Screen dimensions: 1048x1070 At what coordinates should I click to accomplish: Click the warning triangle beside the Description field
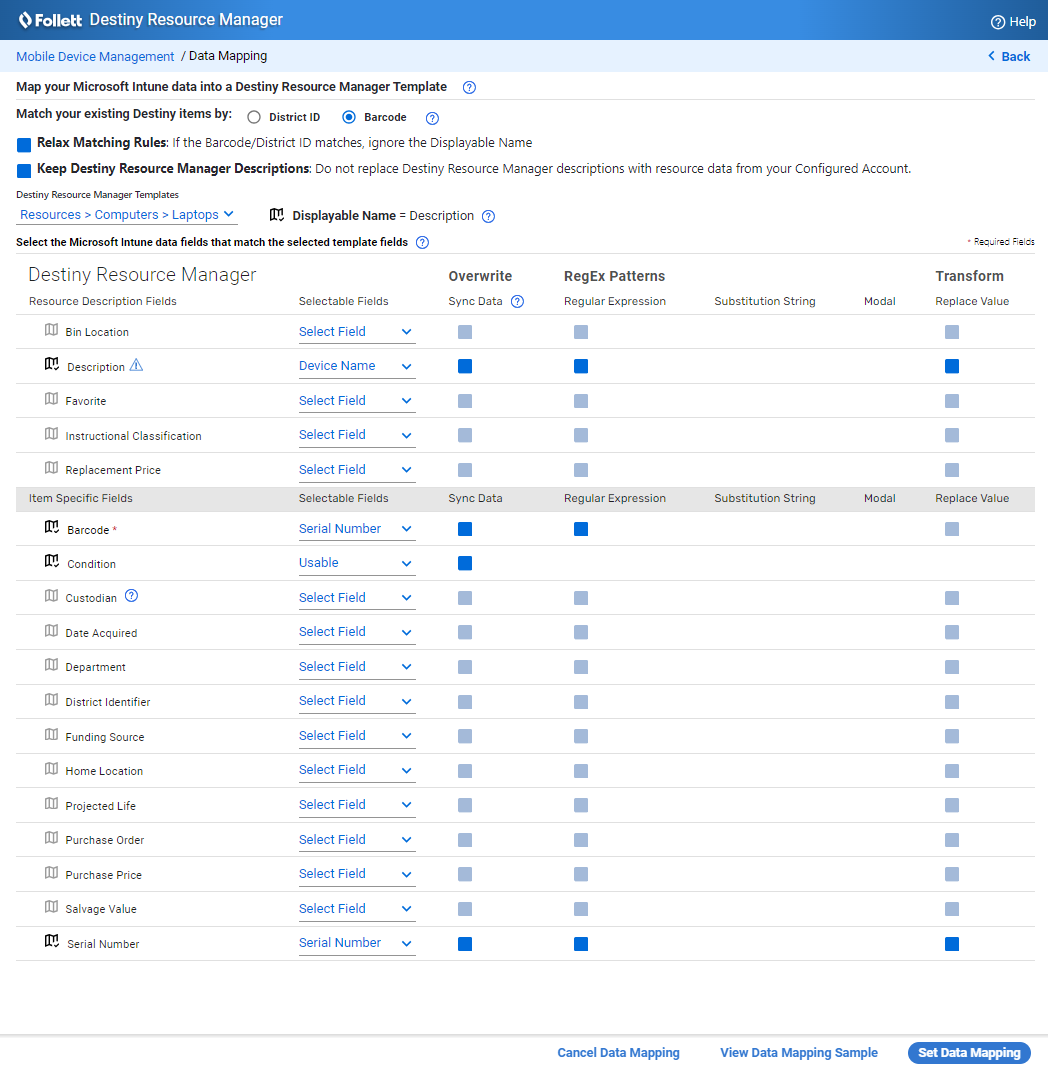pos(135,366)
